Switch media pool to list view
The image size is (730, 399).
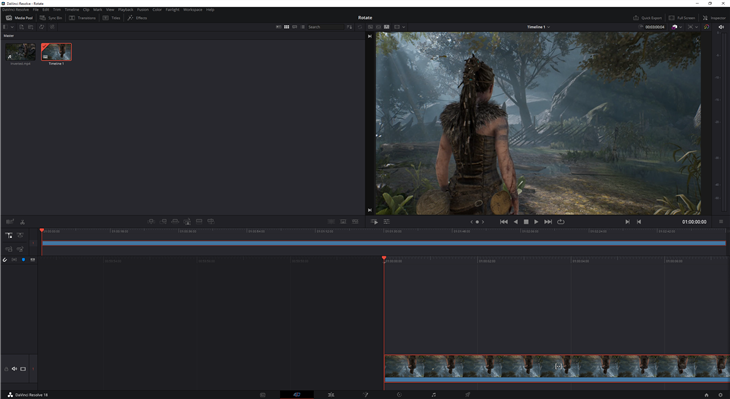click(x=303, y=27)
